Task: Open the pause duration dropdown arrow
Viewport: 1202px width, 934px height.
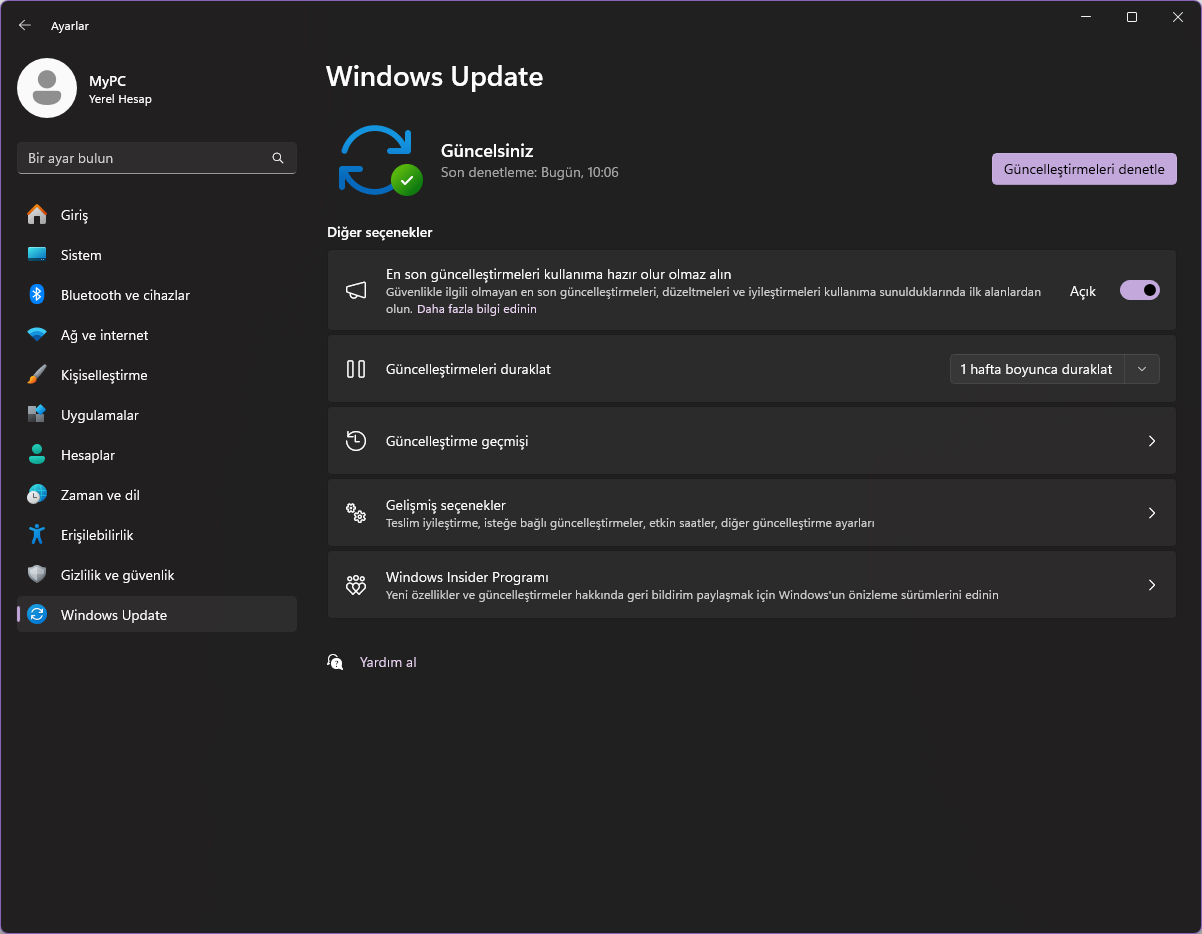Action: 1142,369
